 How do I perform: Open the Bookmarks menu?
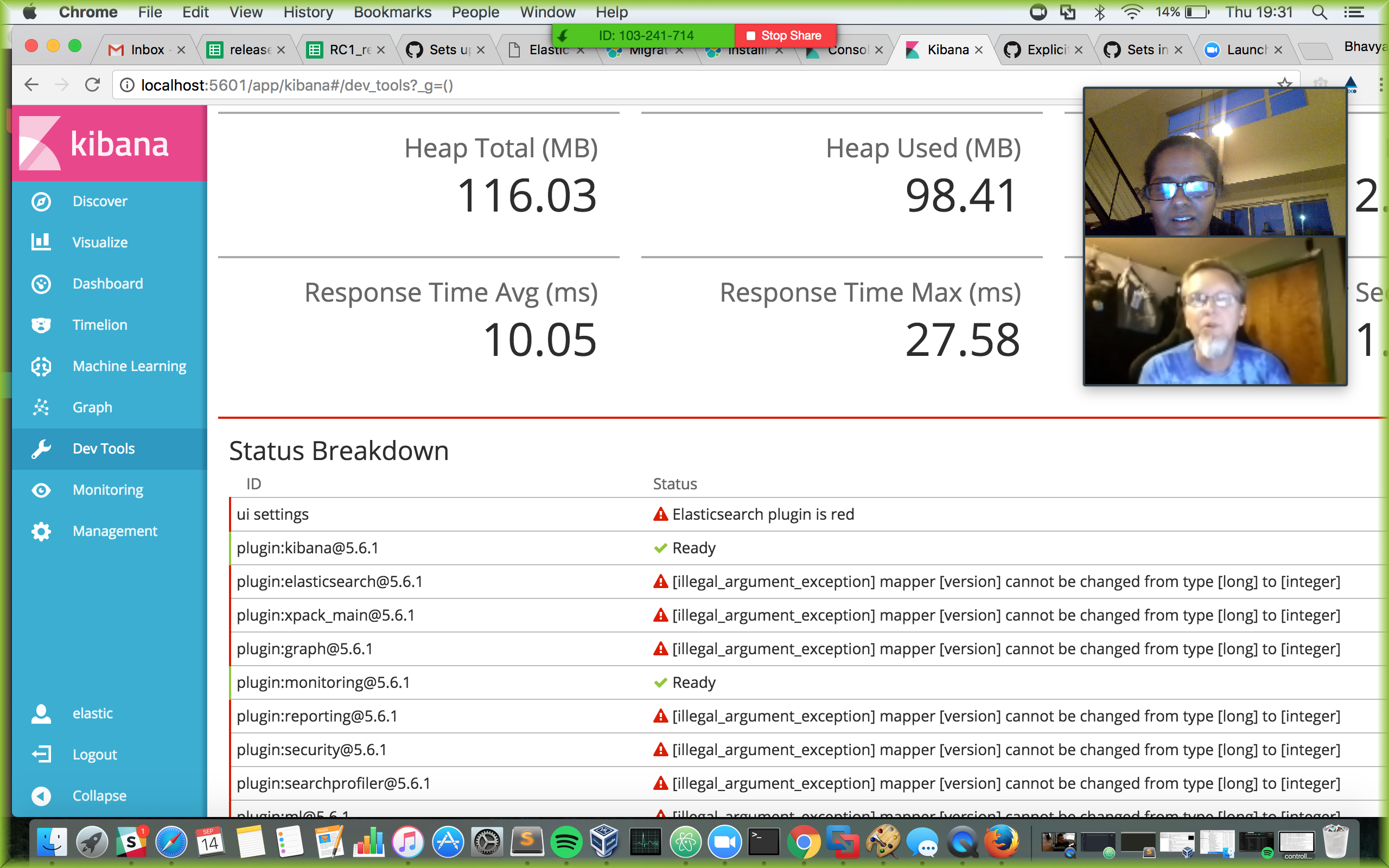[x=392, y=12]
